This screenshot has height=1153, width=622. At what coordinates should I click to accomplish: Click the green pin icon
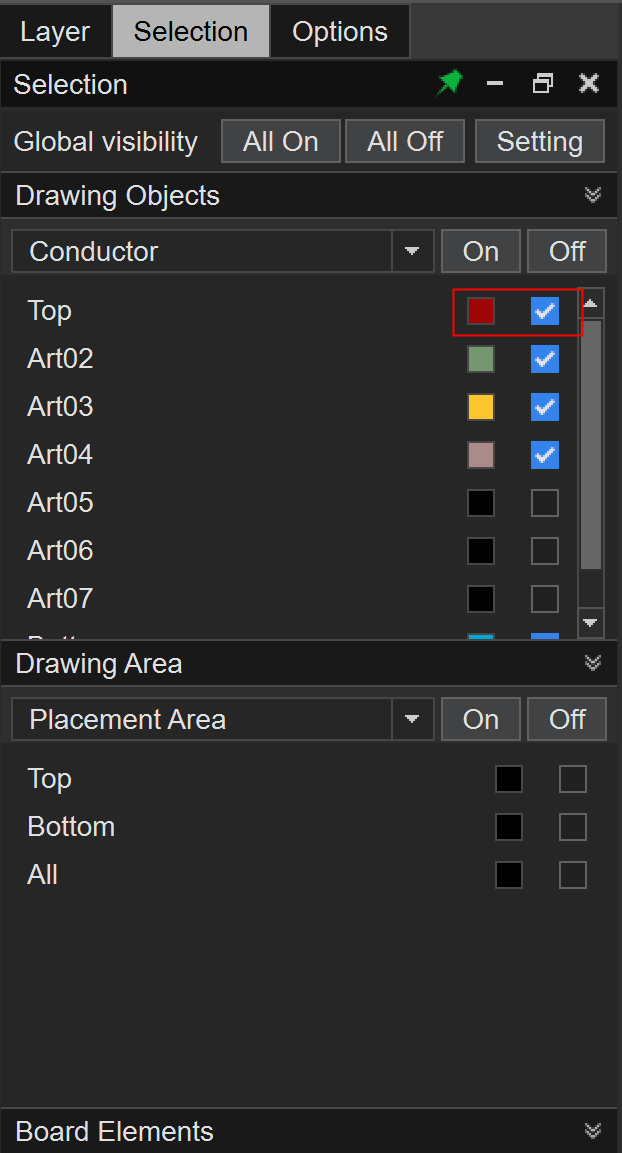450,84
